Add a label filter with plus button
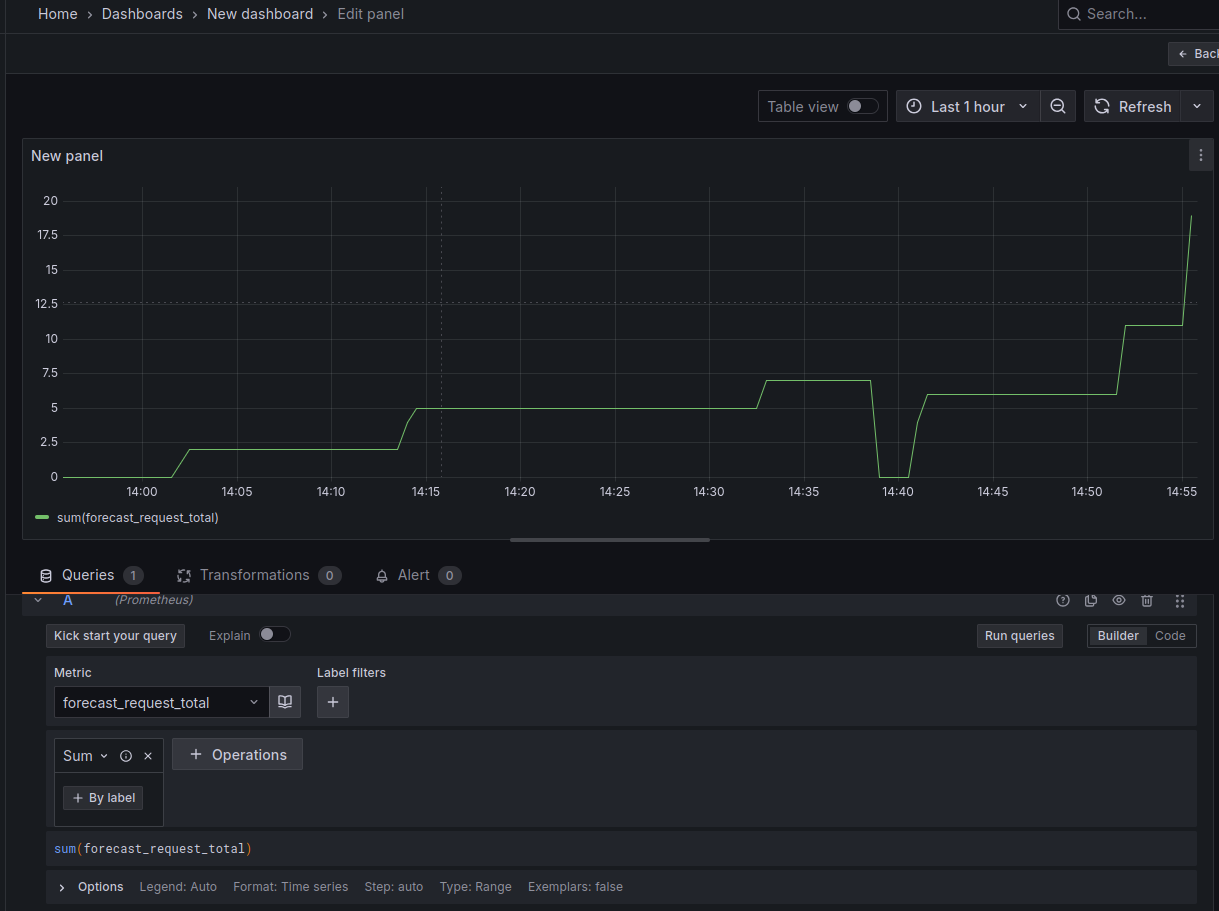Image resolution: width=1219 pixels, height=911 pixels. click(333, 702)
